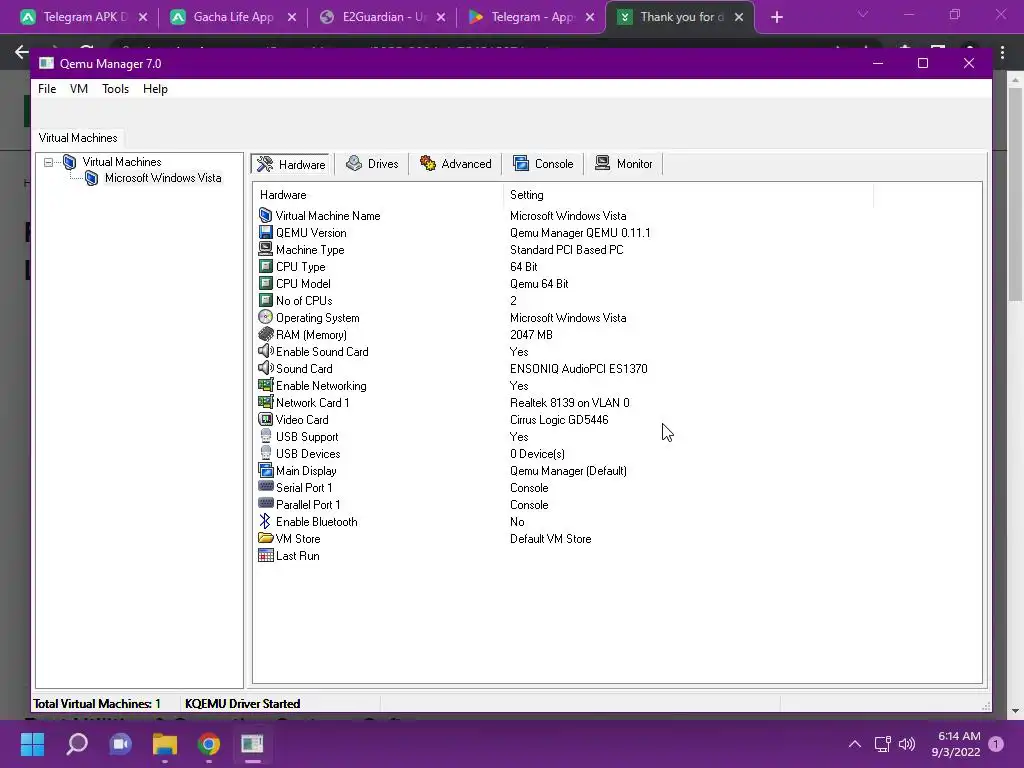The image size is (1024, 768).
Task: Click the Main Display window icon
Action: [265, 470]
